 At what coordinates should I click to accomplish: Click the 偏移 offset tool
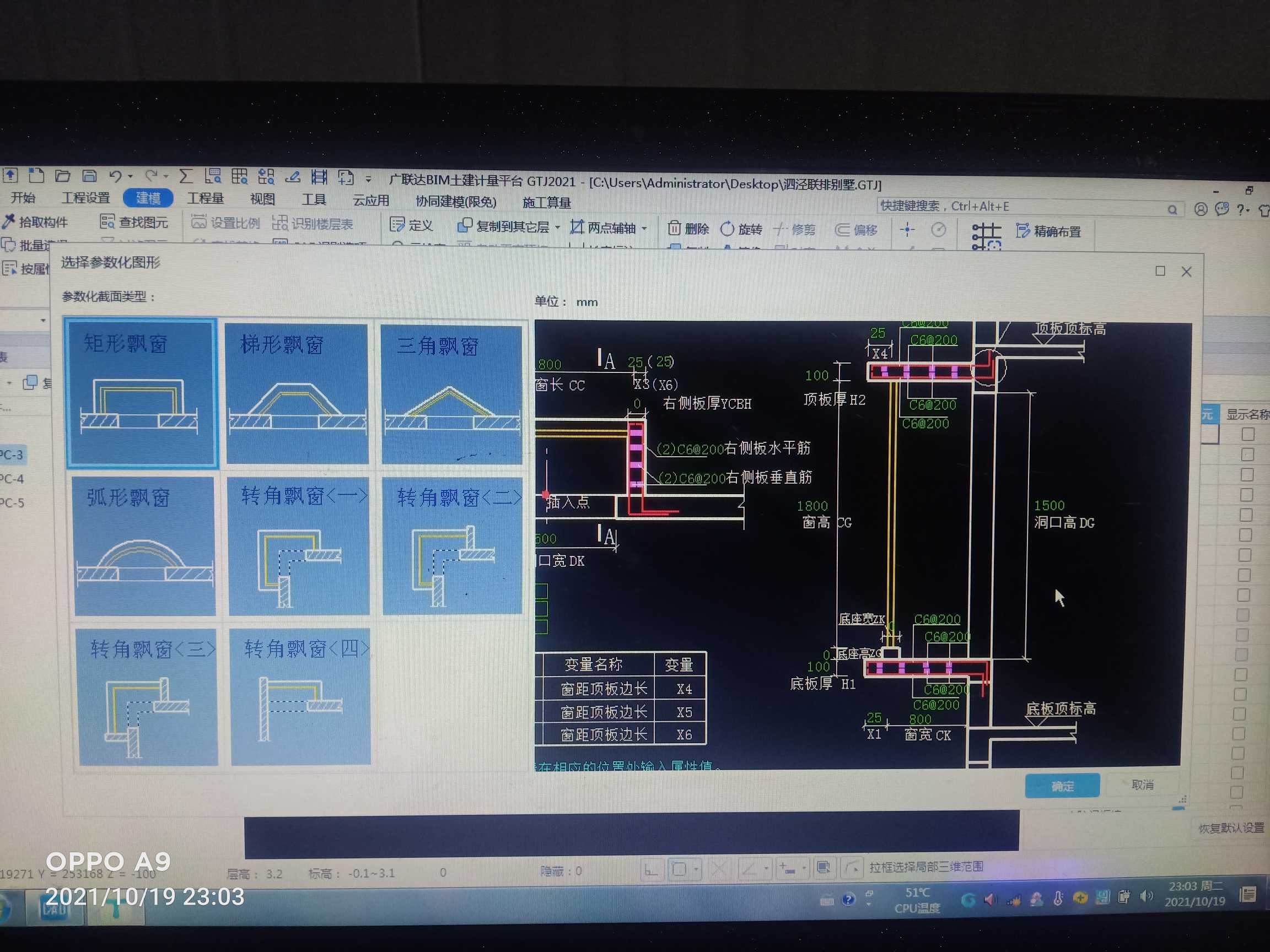856,230
